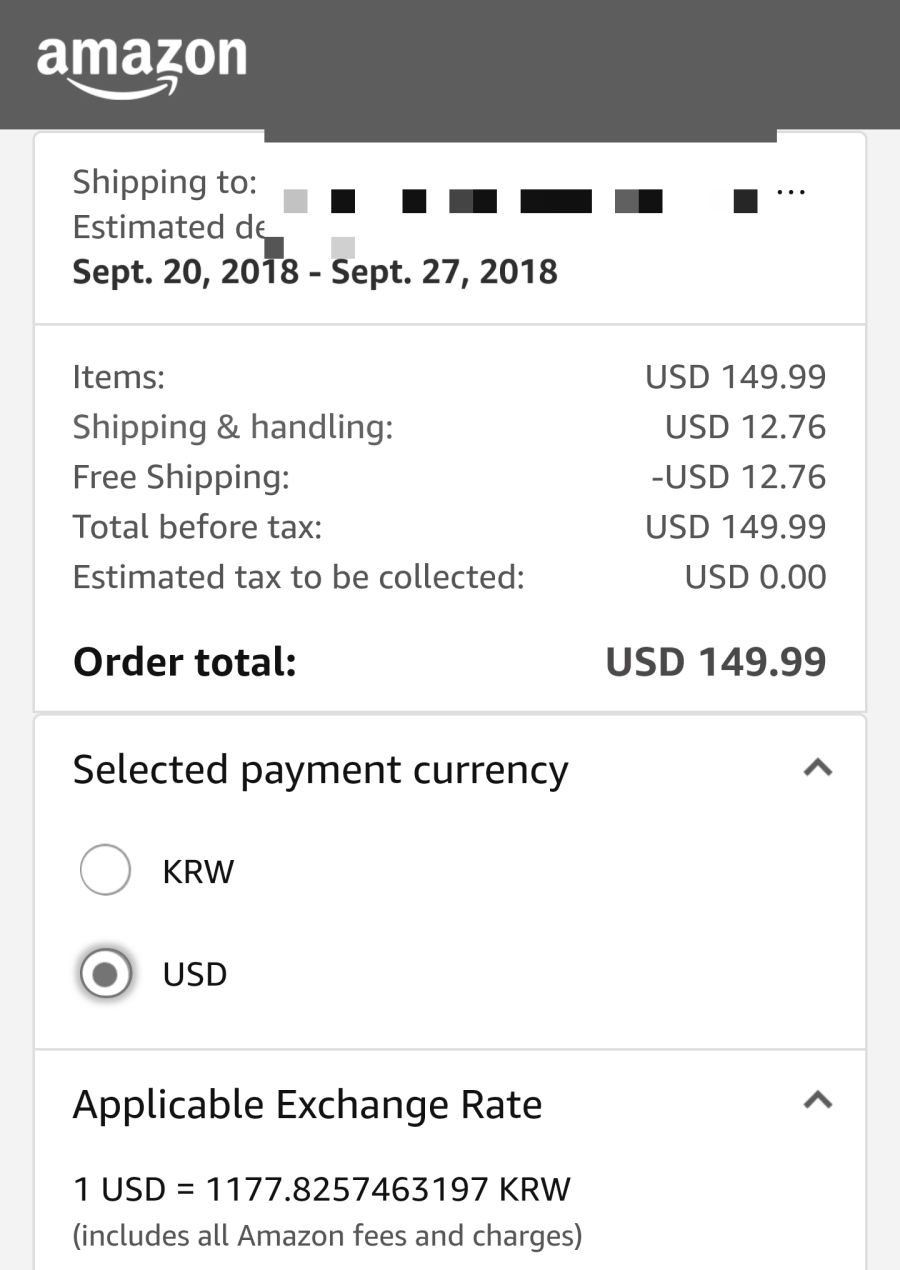Tap the "includes all Amazon fees and charges" note
The image size is (900, 1270).
coord(327,1235)
